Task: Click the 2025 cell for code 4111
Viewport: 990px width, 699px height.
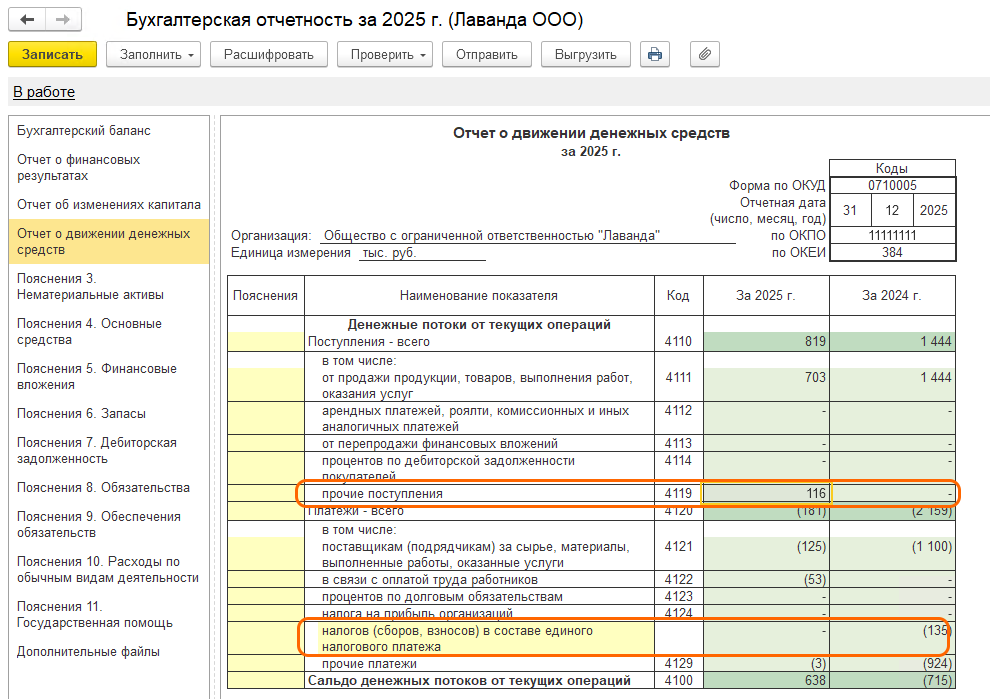Action: [766, 378]
